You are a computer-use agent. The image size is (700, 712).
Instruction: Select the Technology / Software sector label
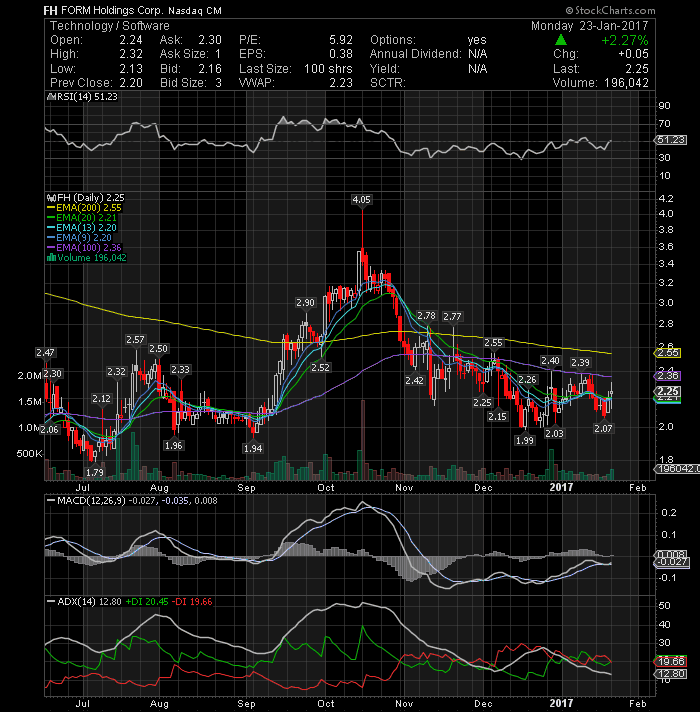point(109,26)
